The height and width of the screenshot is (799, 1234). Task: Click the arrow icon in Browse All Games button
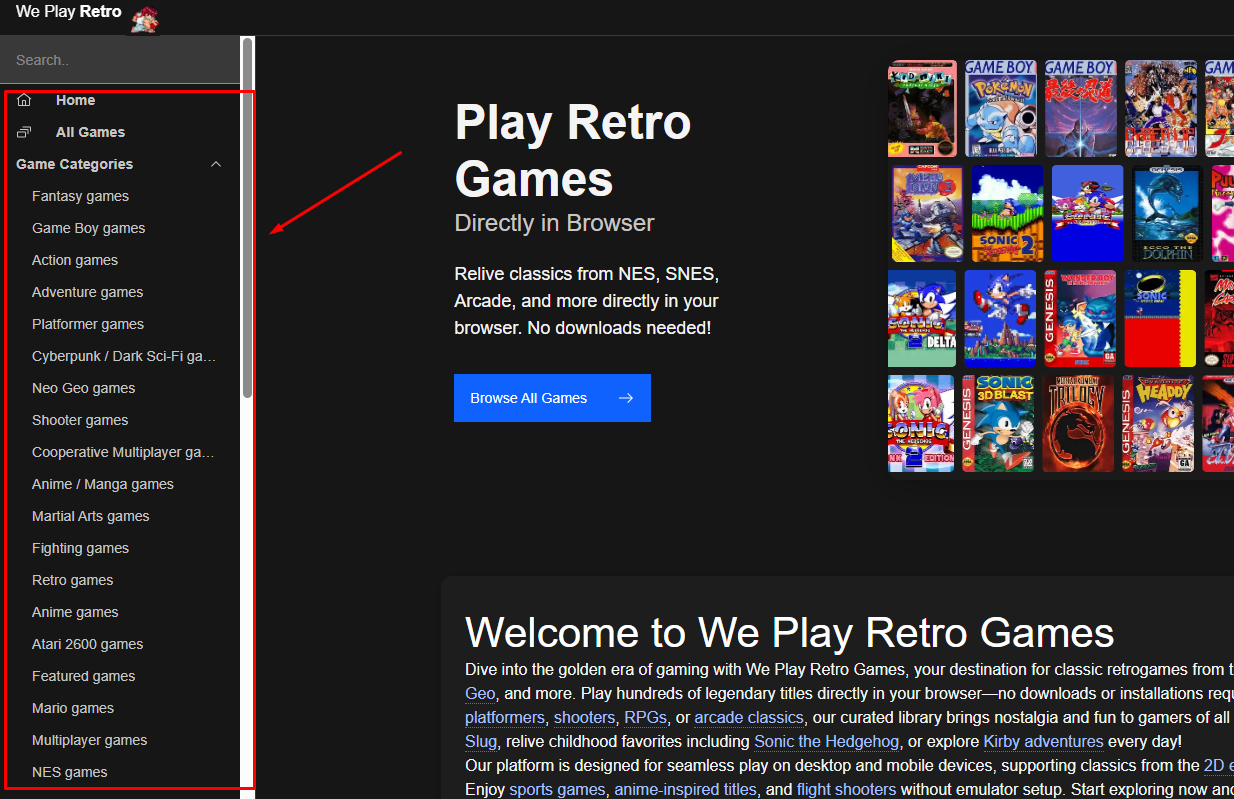coord(626,398)
